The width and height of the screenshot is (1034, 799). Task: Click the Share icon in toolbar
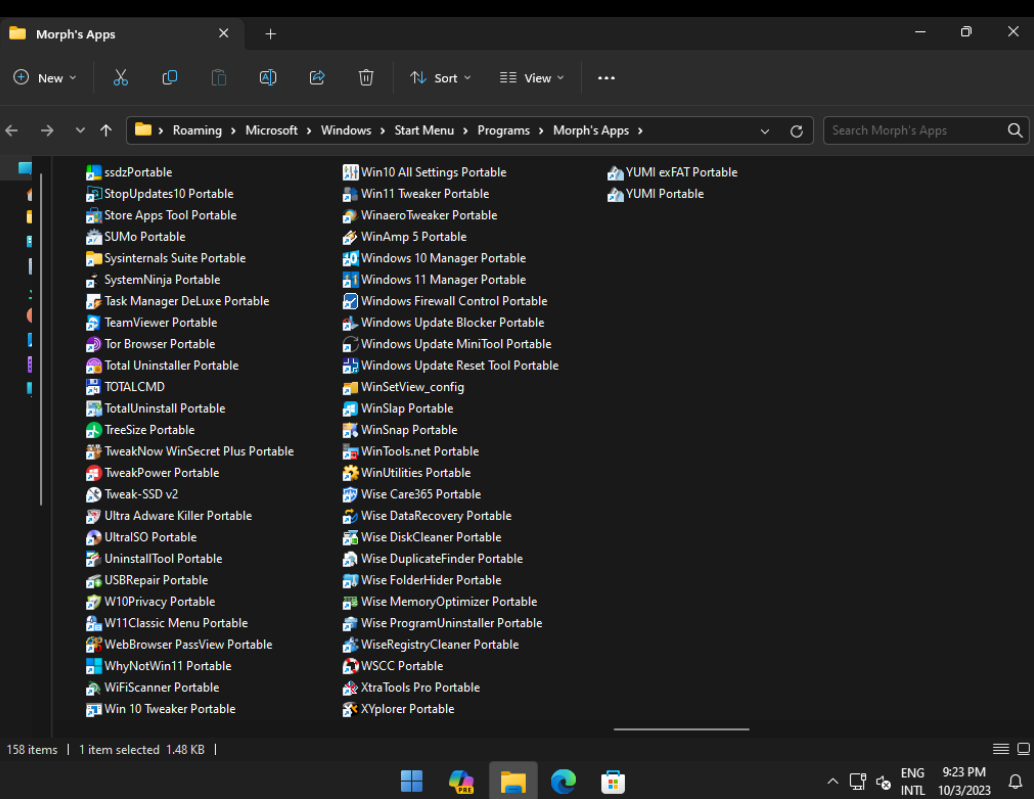[x=317, y=78]
